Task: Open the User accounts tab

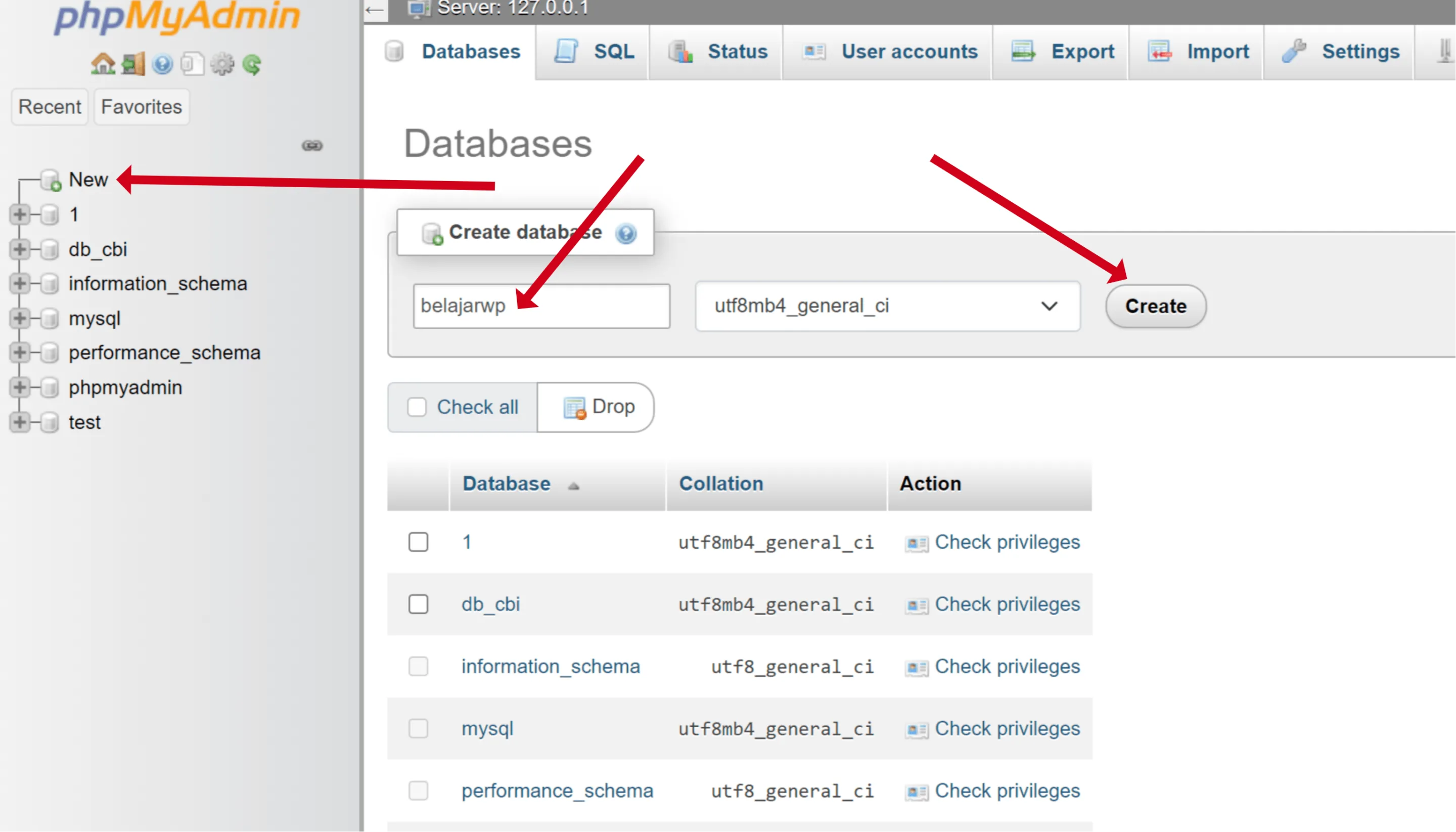Action: (888, 52)
